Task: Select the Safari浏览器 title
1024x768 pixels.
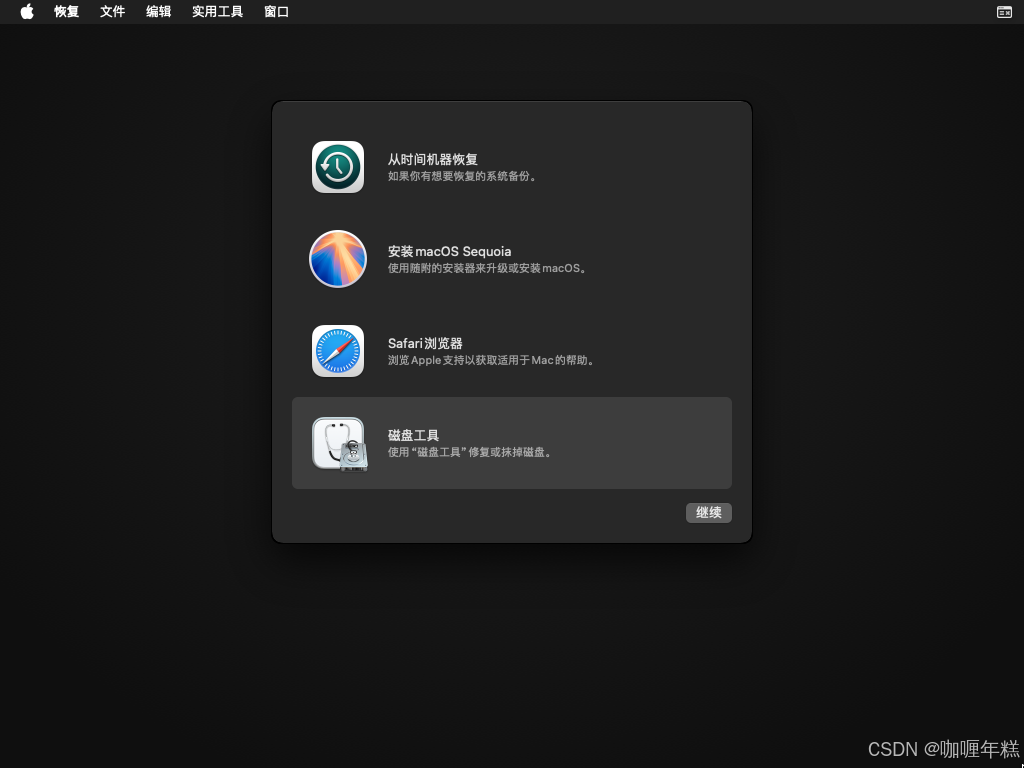Action: (425, 344)
